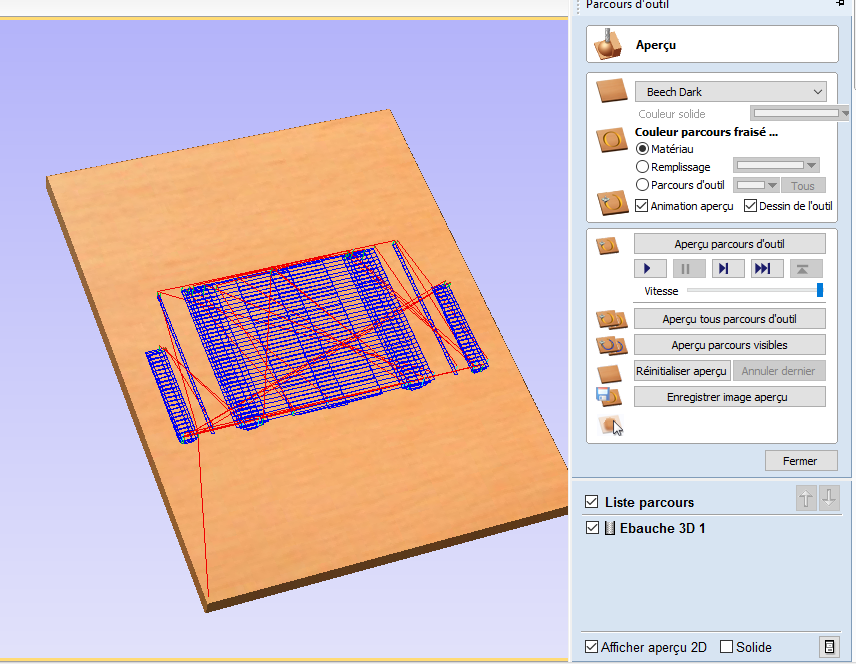Click the Réinitialiser aperçu button
This screenshot has height=664, width=856.
(x=681, y=371)
